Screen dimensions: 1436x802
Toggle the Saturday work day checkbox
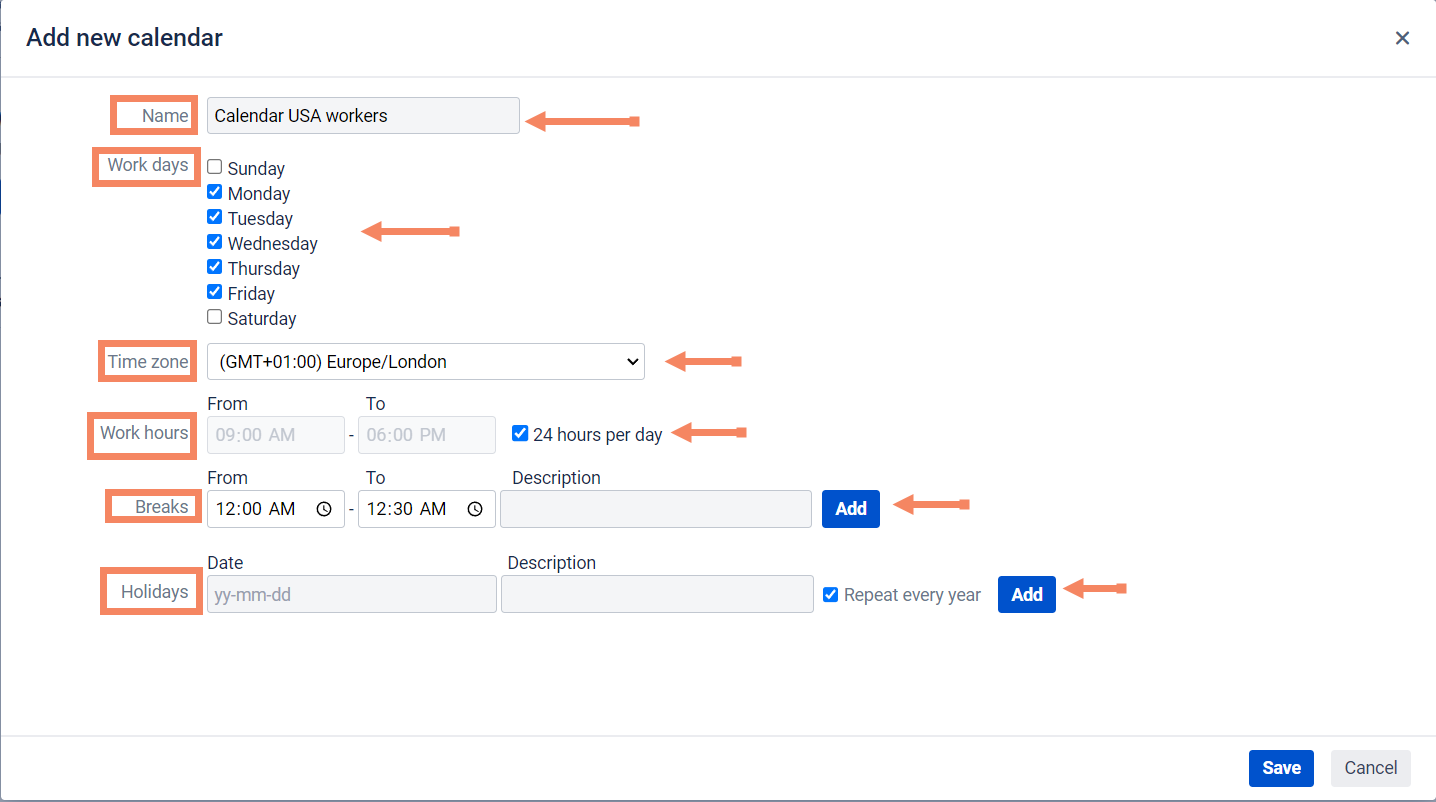215,317
